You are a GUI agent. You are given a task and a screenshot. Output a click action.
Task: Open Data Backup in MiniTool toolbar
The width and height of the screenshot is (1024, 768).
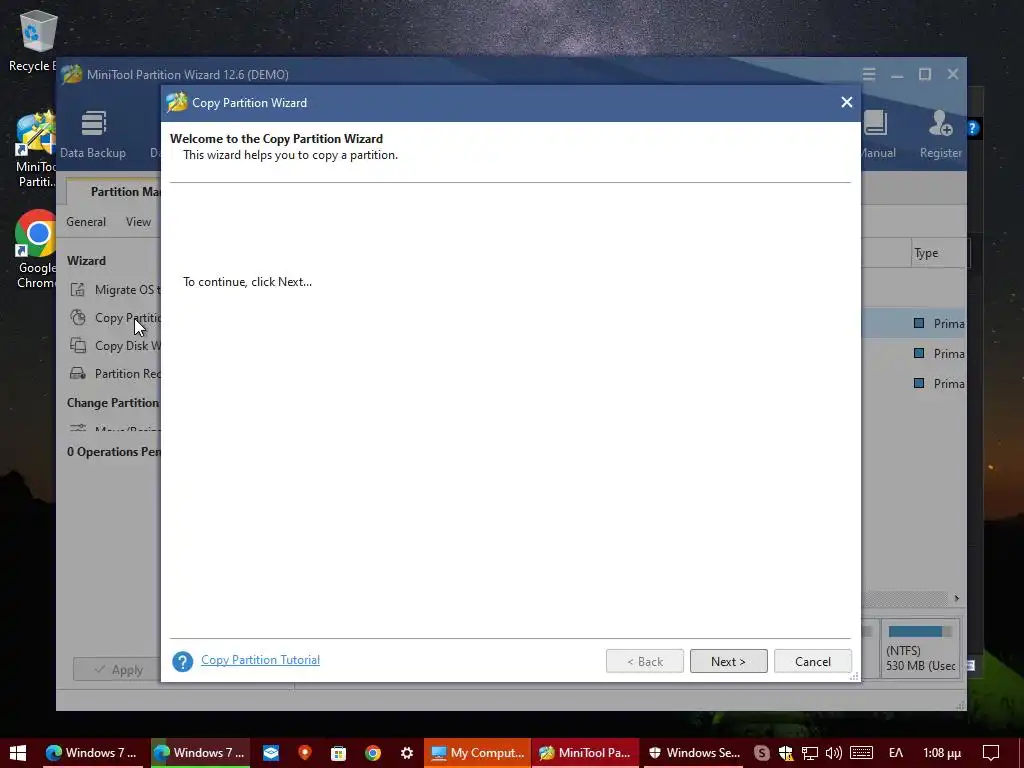(93, 135)
